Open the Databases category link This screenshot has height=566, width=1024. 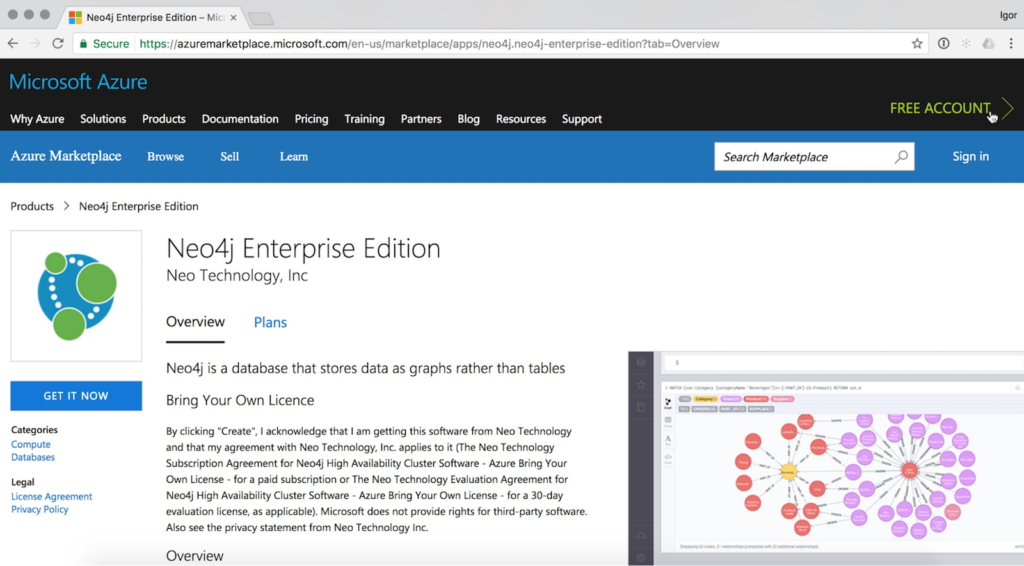[x=33, y=457]
